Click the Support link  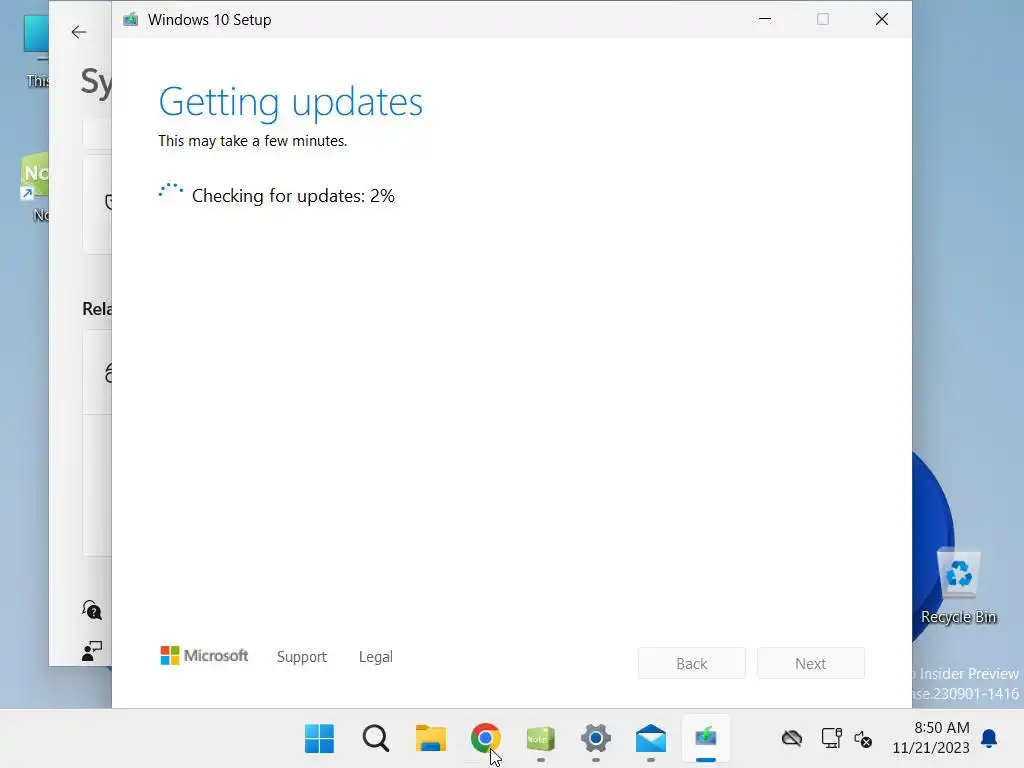pos(302,657)
